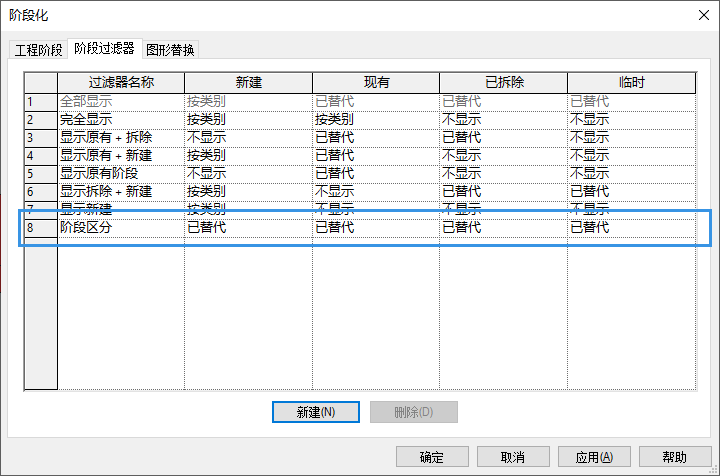Select row header number 5
This screenshot has width=720, height=476.
(41, 174)
